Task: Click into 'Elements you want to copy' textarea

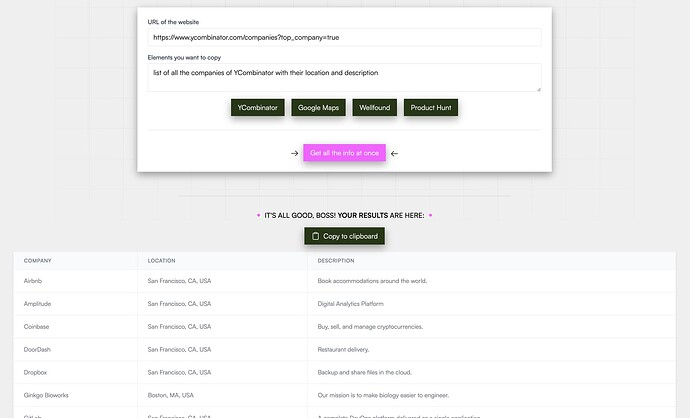Action: click(x=344, y=77)
